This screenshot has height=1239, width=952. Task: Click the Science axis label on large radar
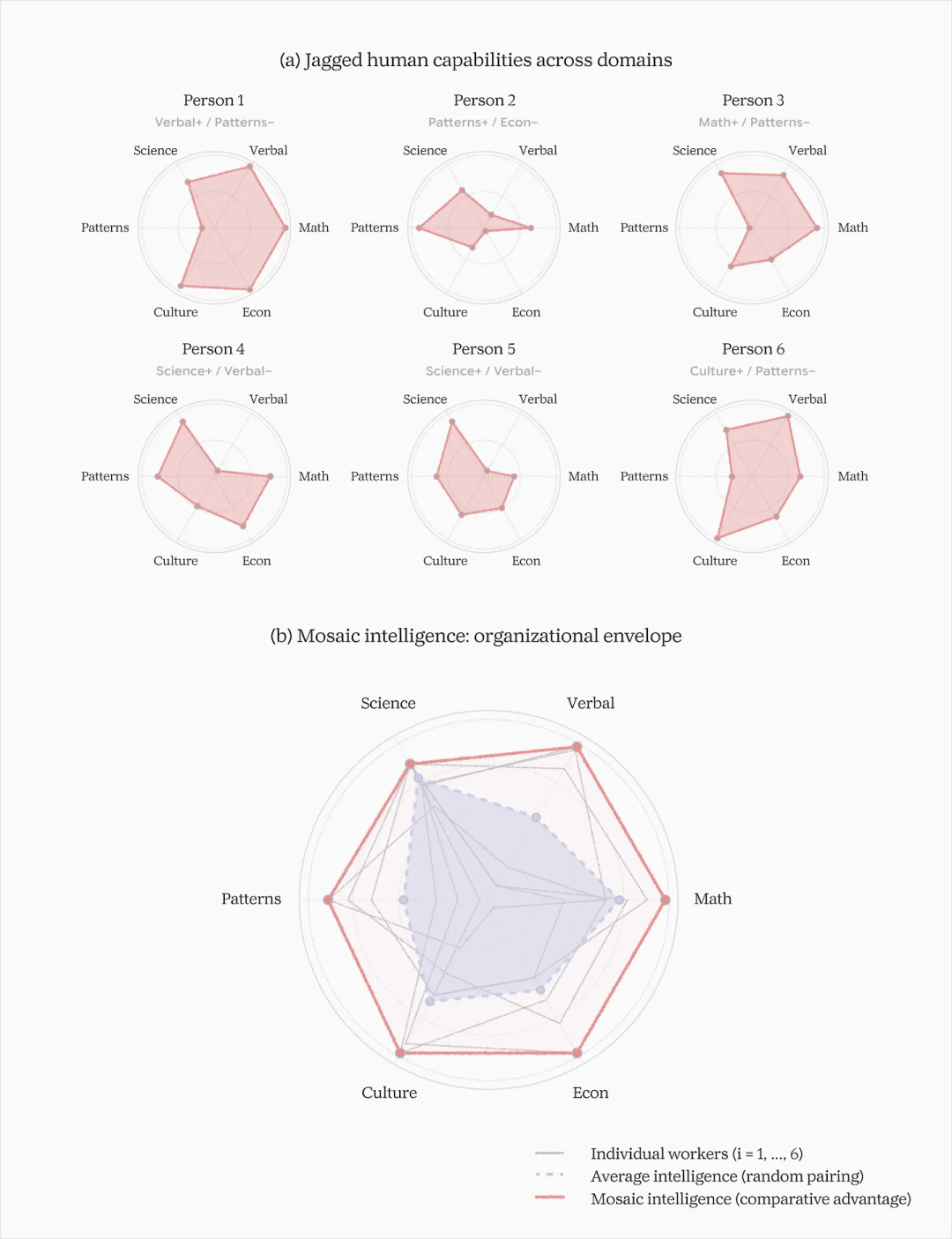pyautogui.click(x=388, y=703)
